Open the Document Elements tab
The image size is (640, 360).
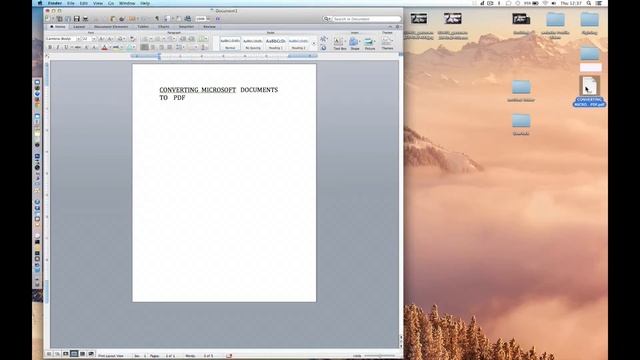coord(111,27)
